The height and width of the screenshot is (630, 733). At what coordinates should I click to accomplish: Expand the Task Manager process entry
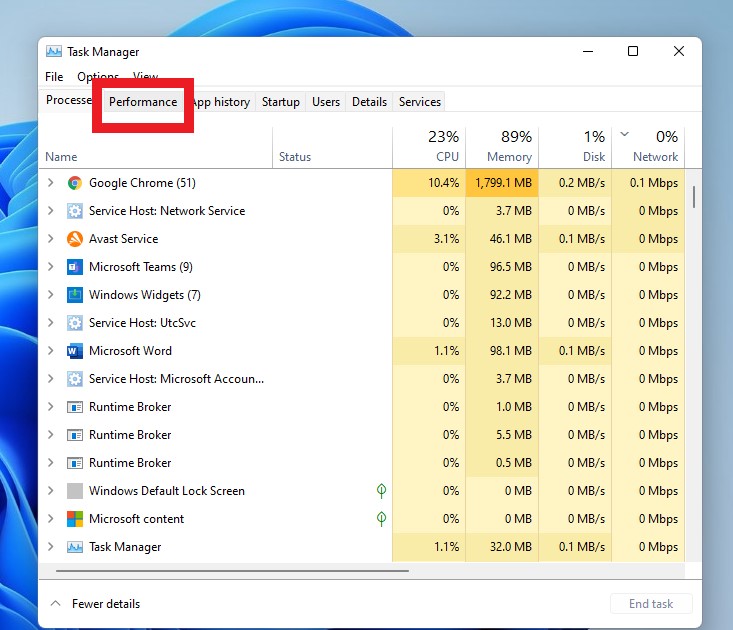point(50,547)
